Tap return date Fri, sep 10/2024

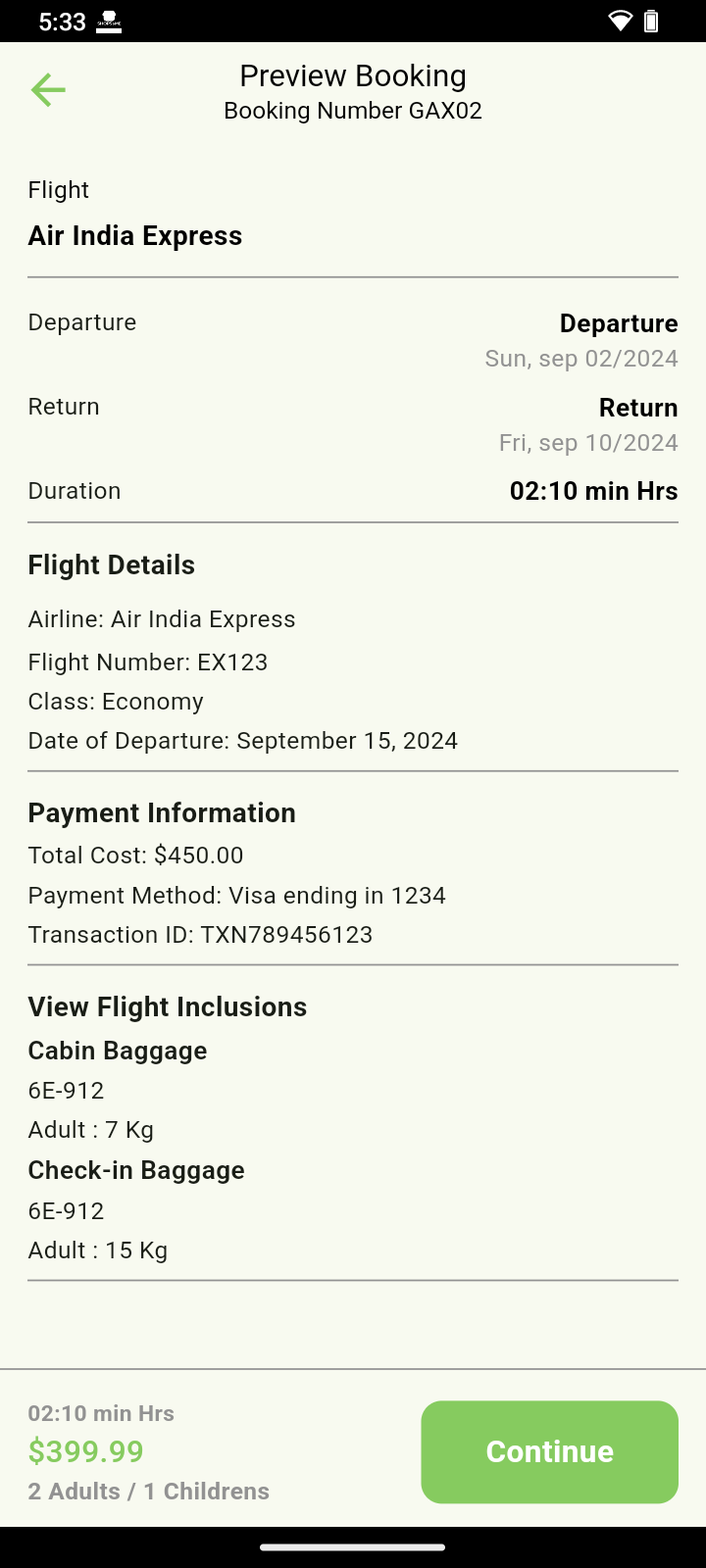click(x=588, y=443)
